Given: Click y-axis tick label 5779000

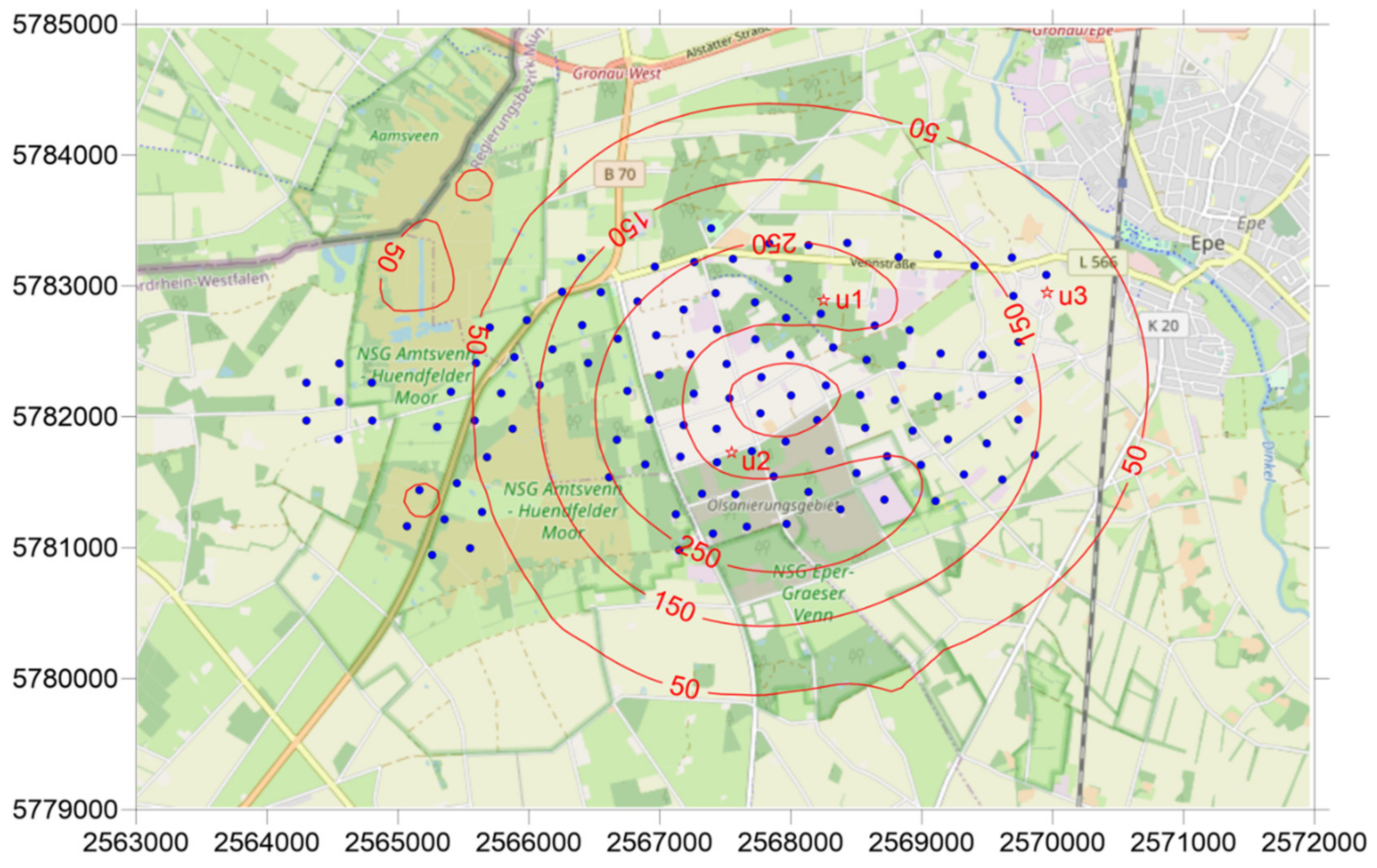Looking at the screenshot, I should coord(65,810).
